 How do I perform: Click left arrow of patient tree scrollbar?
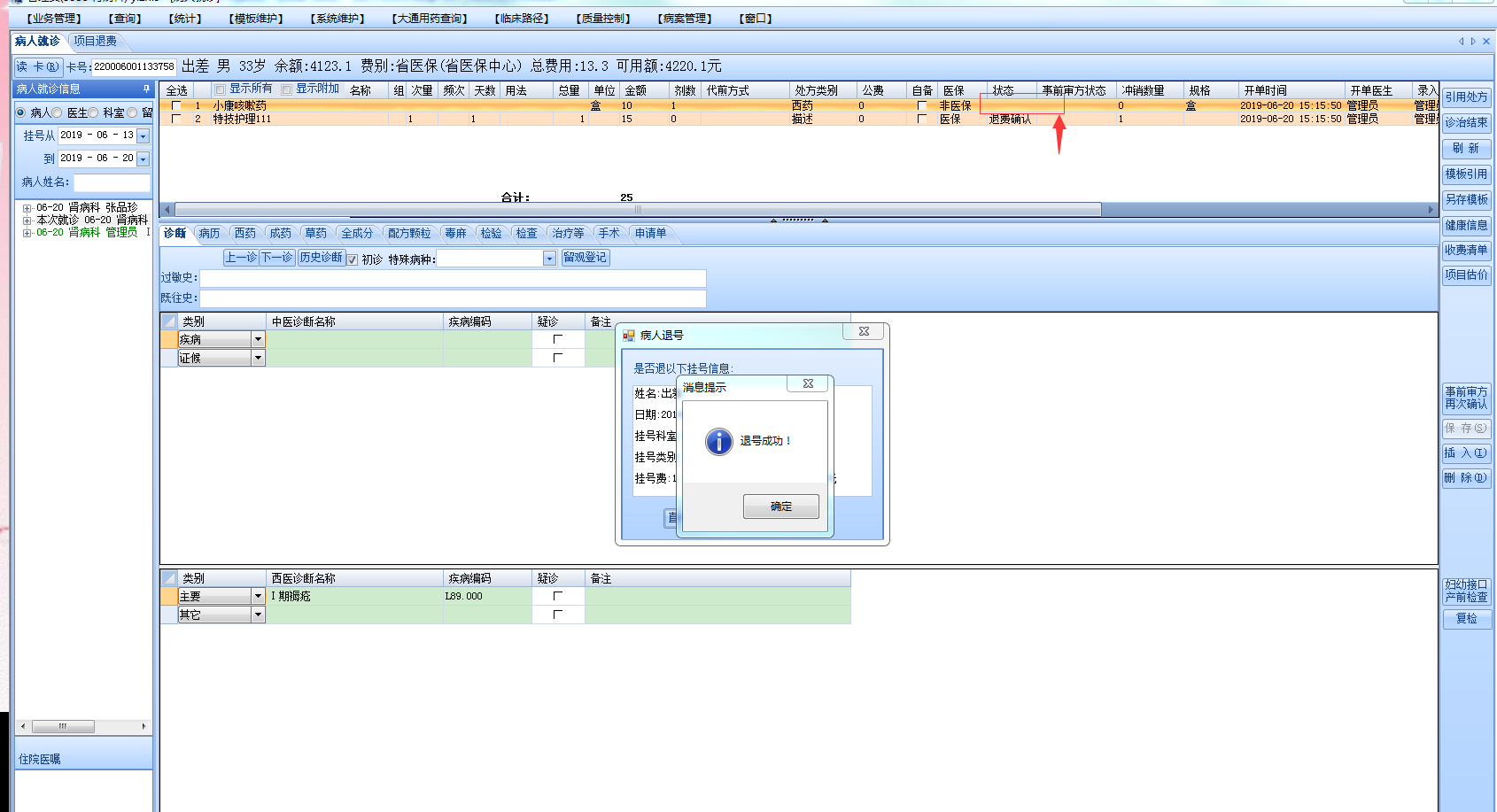click(23, 726)
